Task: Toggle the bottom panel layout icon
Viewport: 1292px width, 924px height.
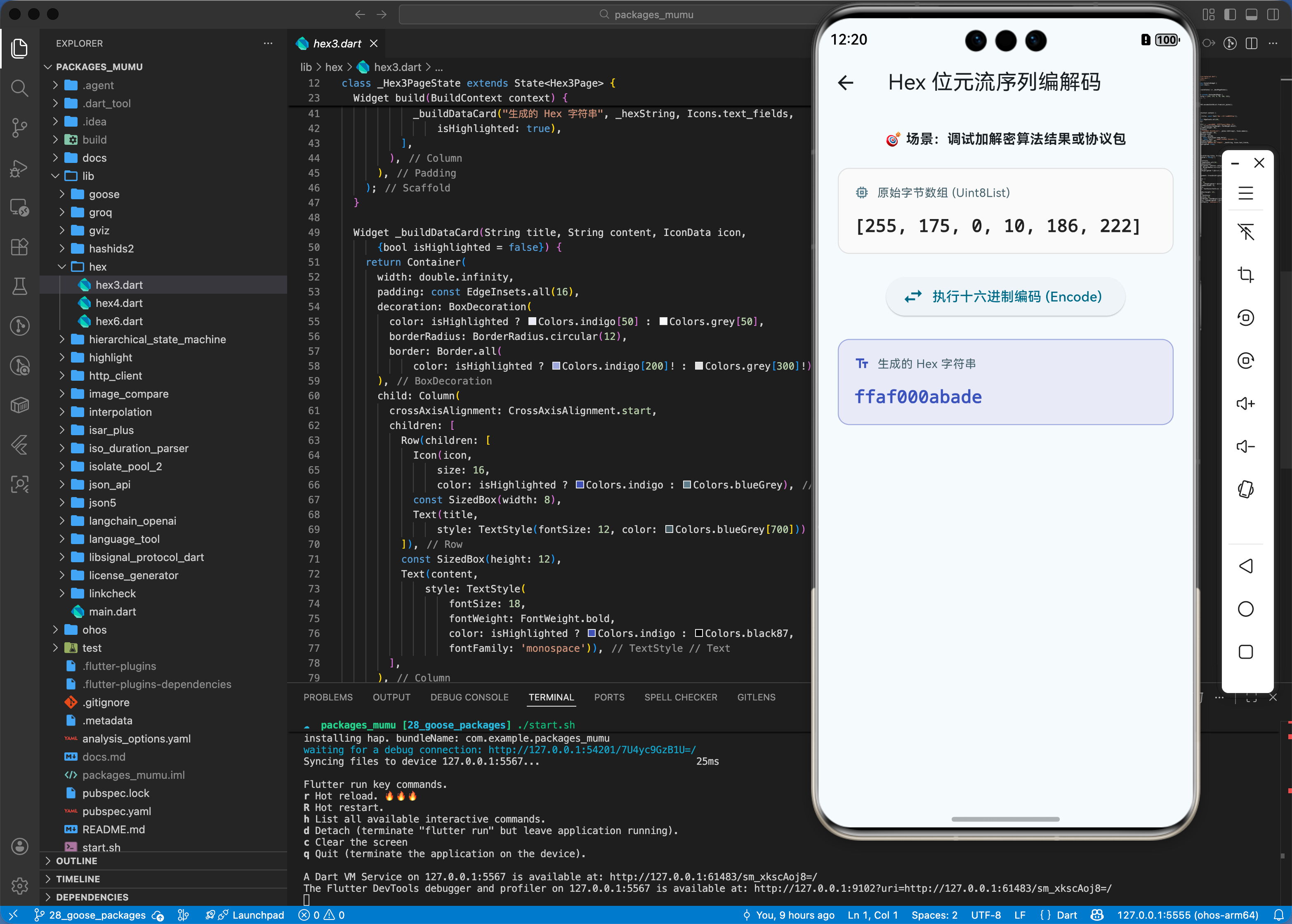Action: (x=1252, y=14)
